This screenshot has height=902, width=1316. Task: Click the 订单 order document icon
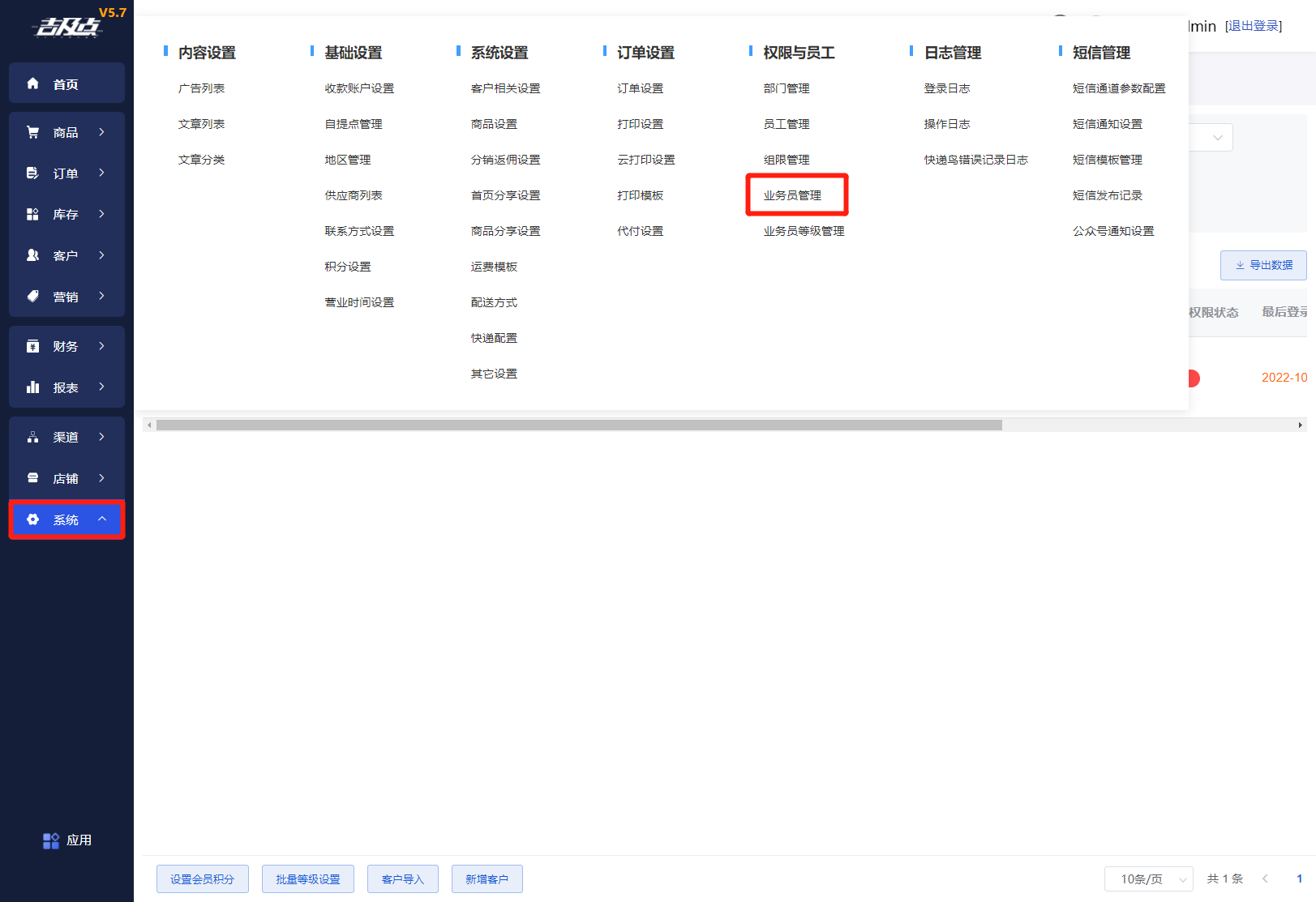(32, 173)
